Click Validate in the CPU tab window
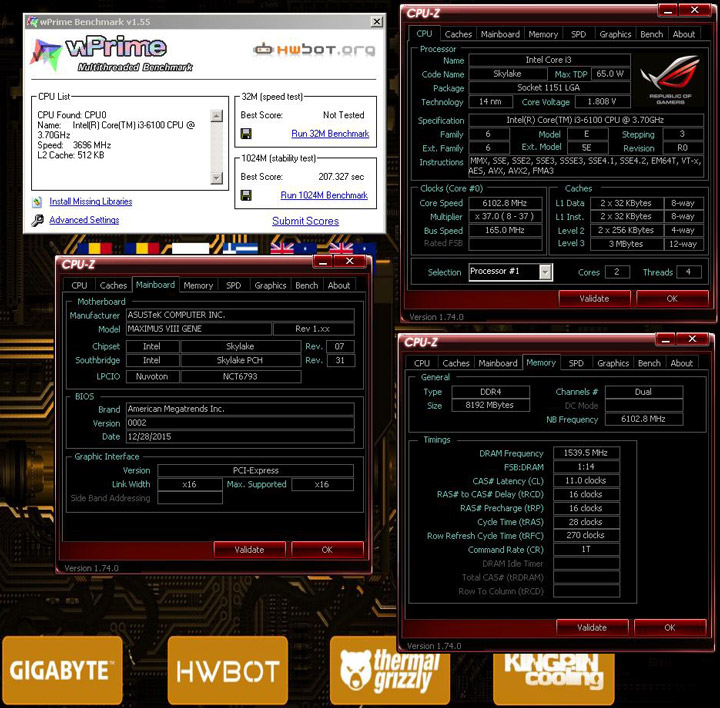 click(594, 298)
